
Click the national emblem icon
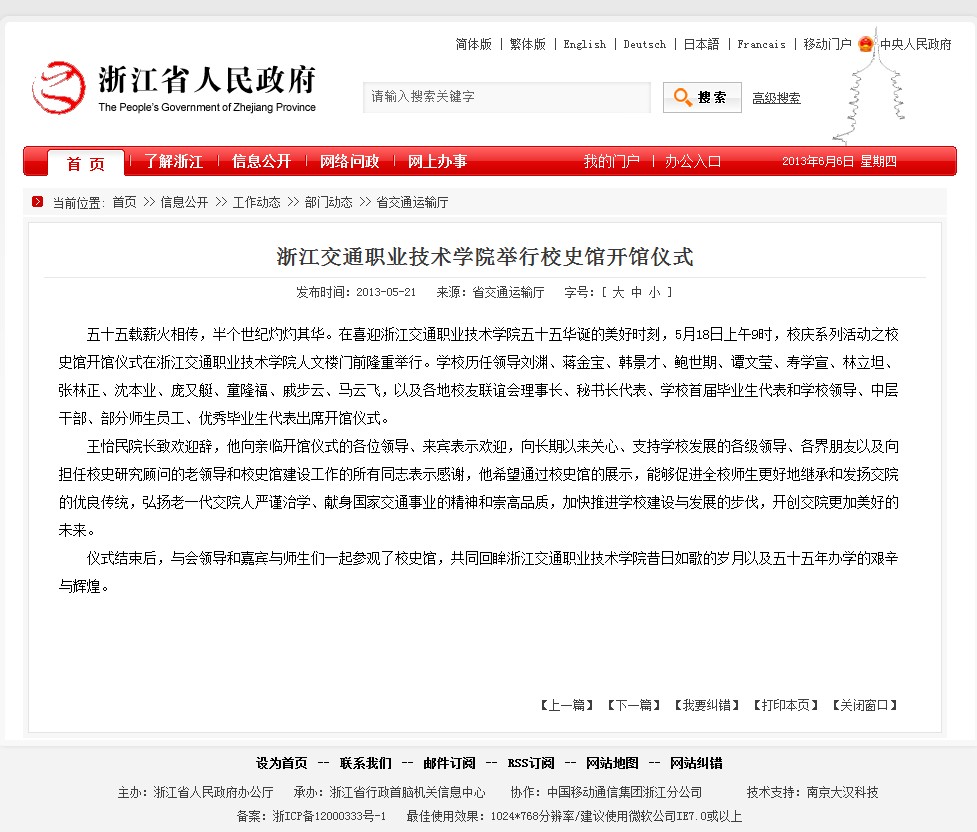pos(865,44)
